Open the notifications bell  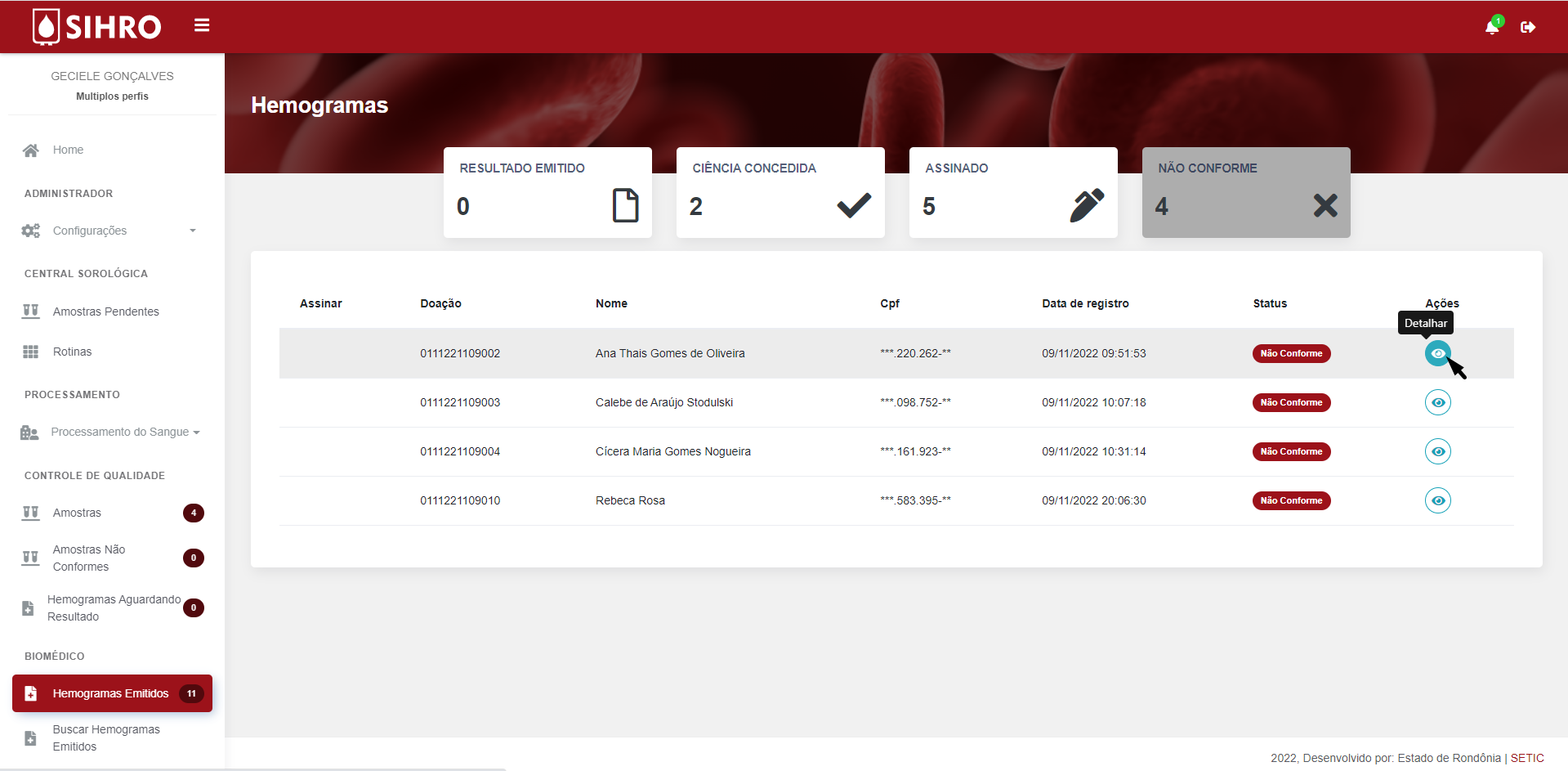pyautogui.click(x=1492, y=27)
